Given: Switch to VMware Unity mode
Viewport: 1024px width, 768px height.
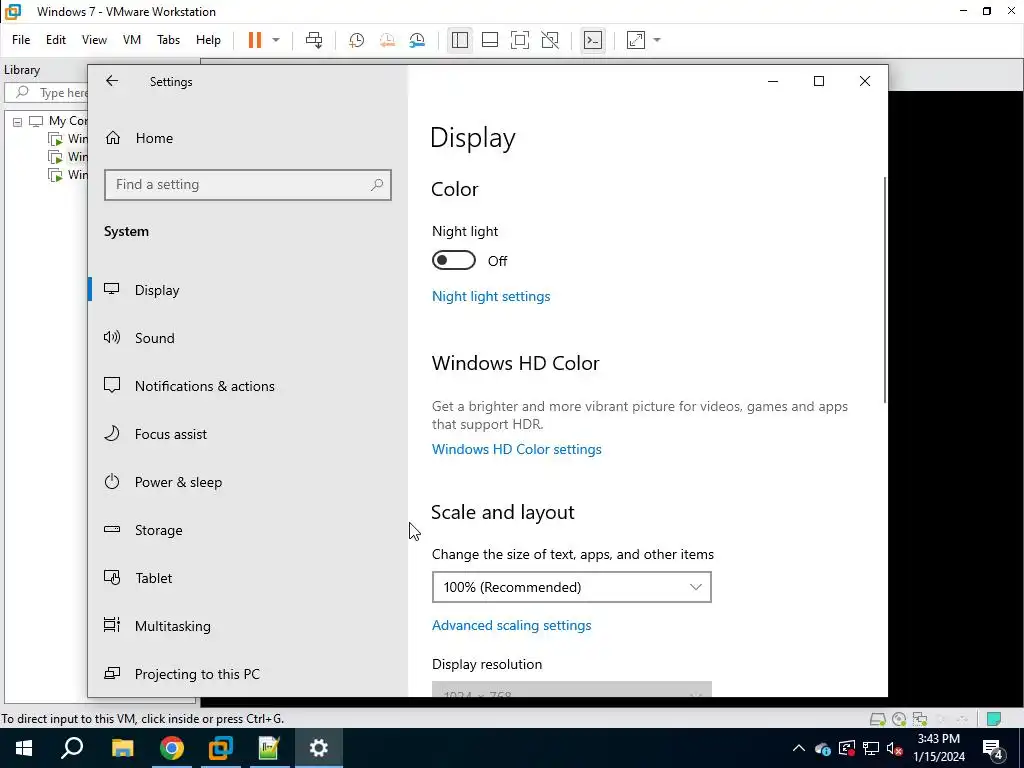Looking at the screenshot, I should (x=550, y=40).
